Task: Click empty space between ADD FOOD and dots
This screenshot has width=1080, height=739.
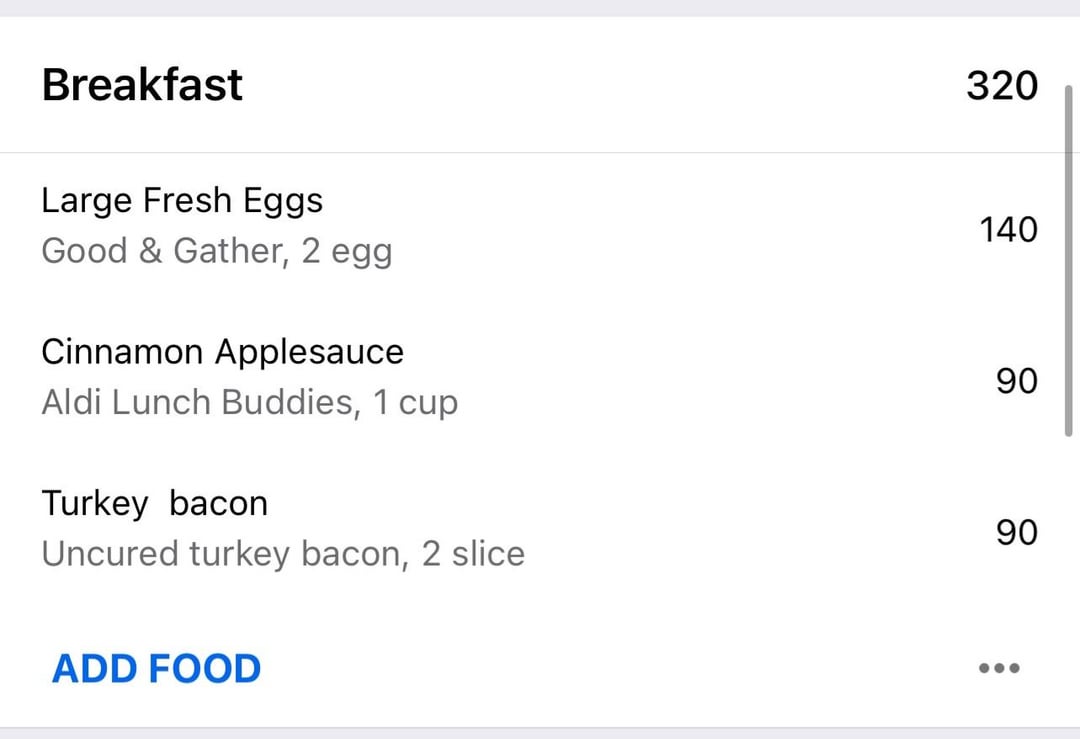Action: (620, 668)
